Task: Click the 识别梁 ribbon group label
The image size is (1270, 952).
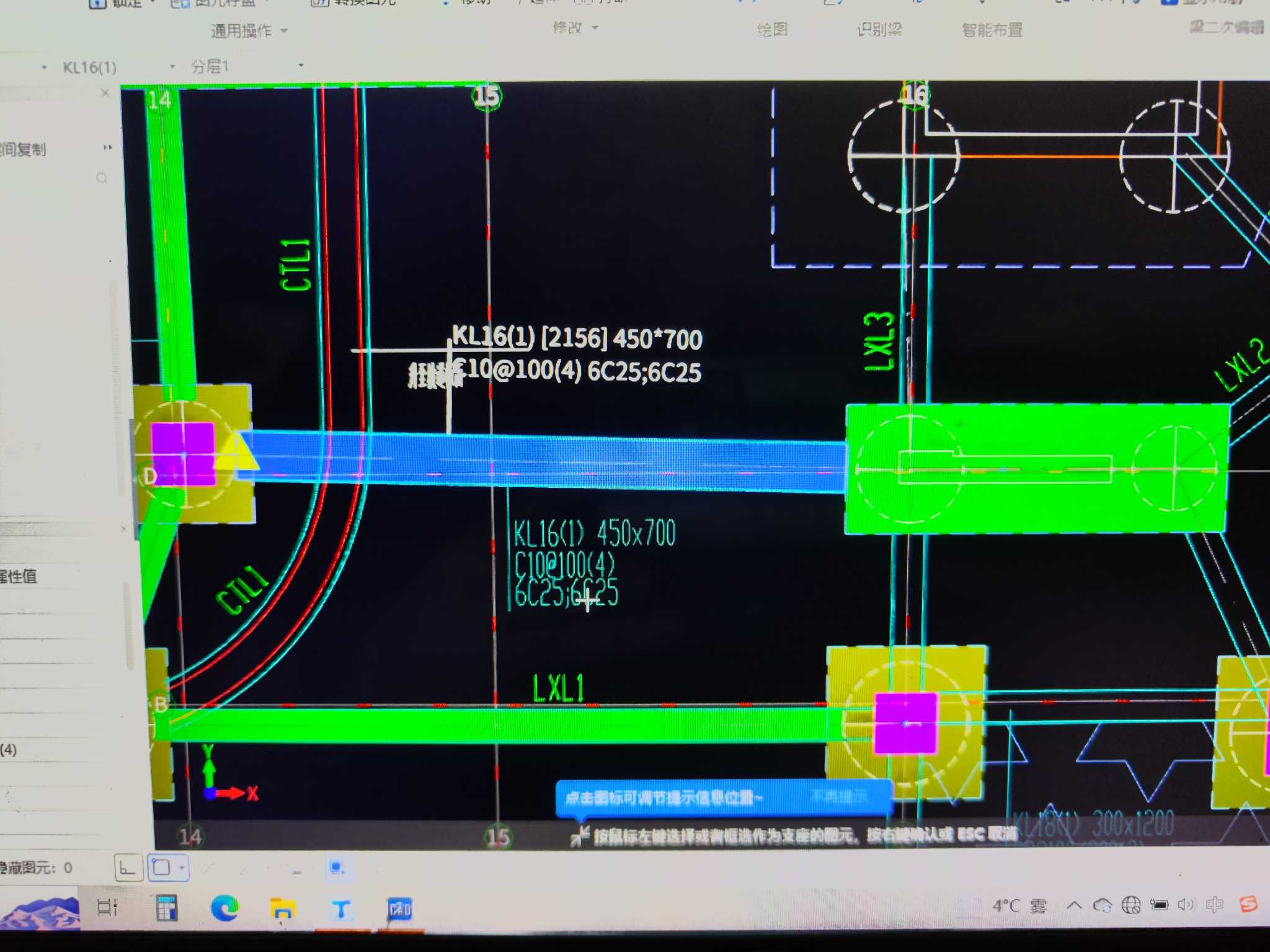Action: click(879, 30)
